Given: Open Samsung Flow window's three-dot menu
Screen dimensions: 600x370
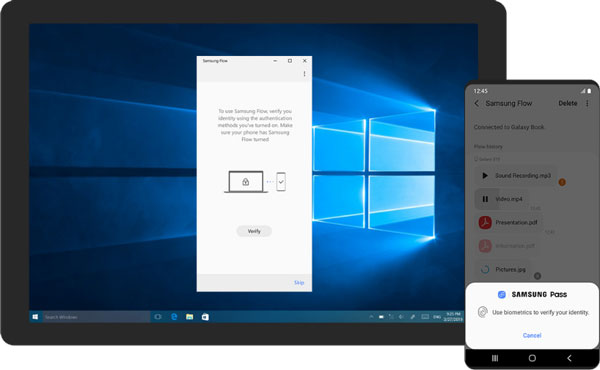Looking at the screenshot, I should [304, 73].
